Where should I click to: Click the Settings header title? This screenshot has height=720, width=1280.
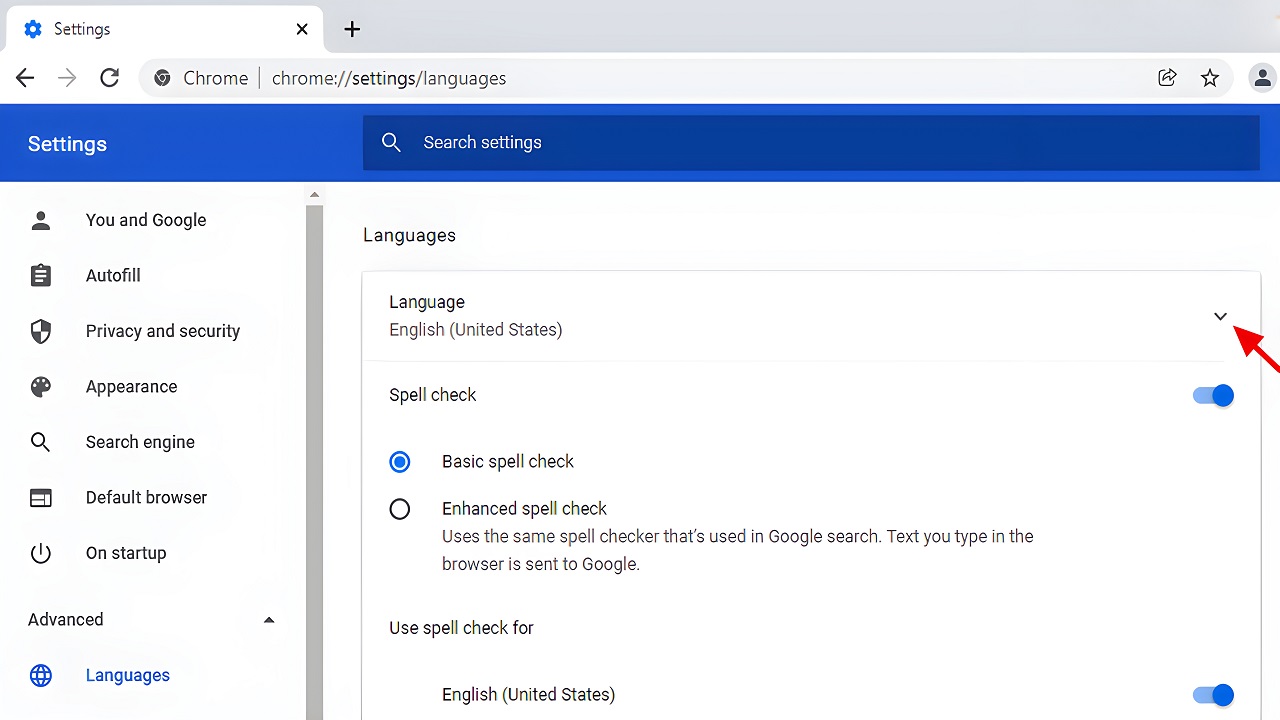pyautogui.click(x=67, y=144)
